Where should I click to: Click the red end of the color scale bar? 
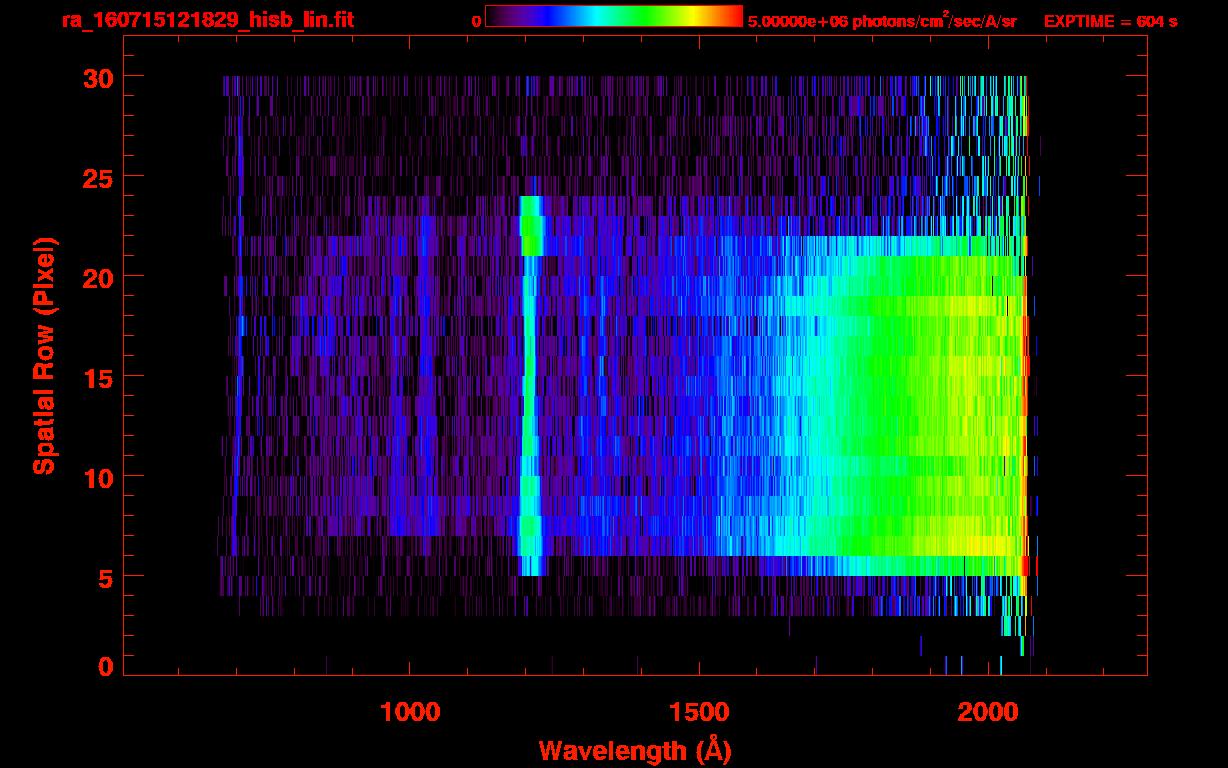[x=735, y=16]
